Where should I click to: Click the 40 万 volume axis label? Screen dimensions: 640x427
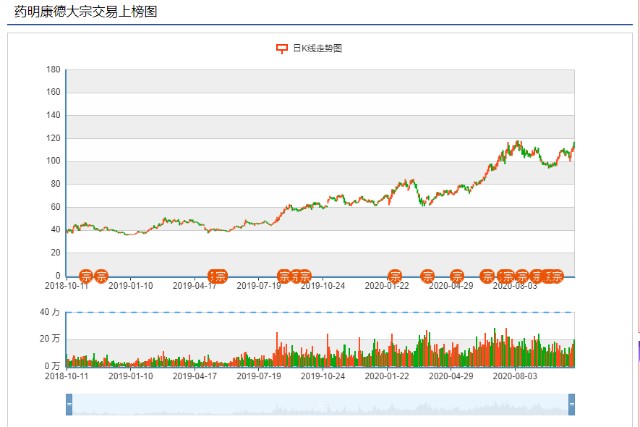coord(50,312)
